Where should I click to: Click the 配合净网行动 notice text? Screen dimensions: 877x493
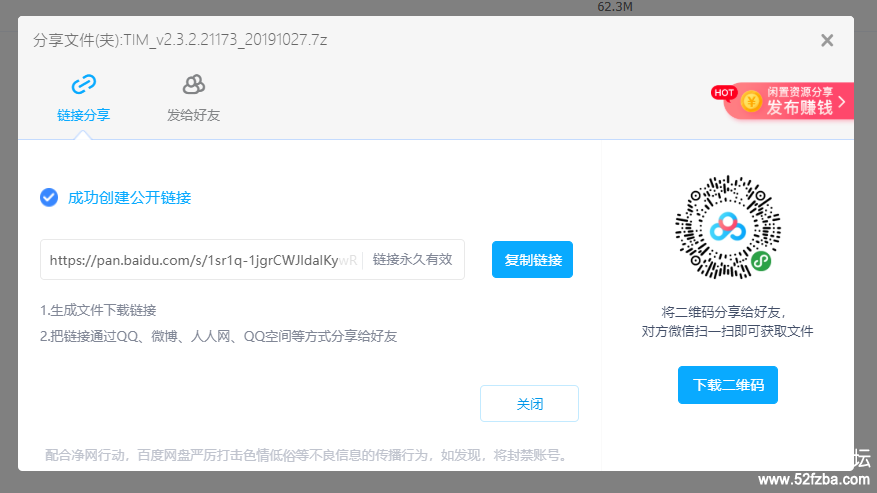pos(307,455)
